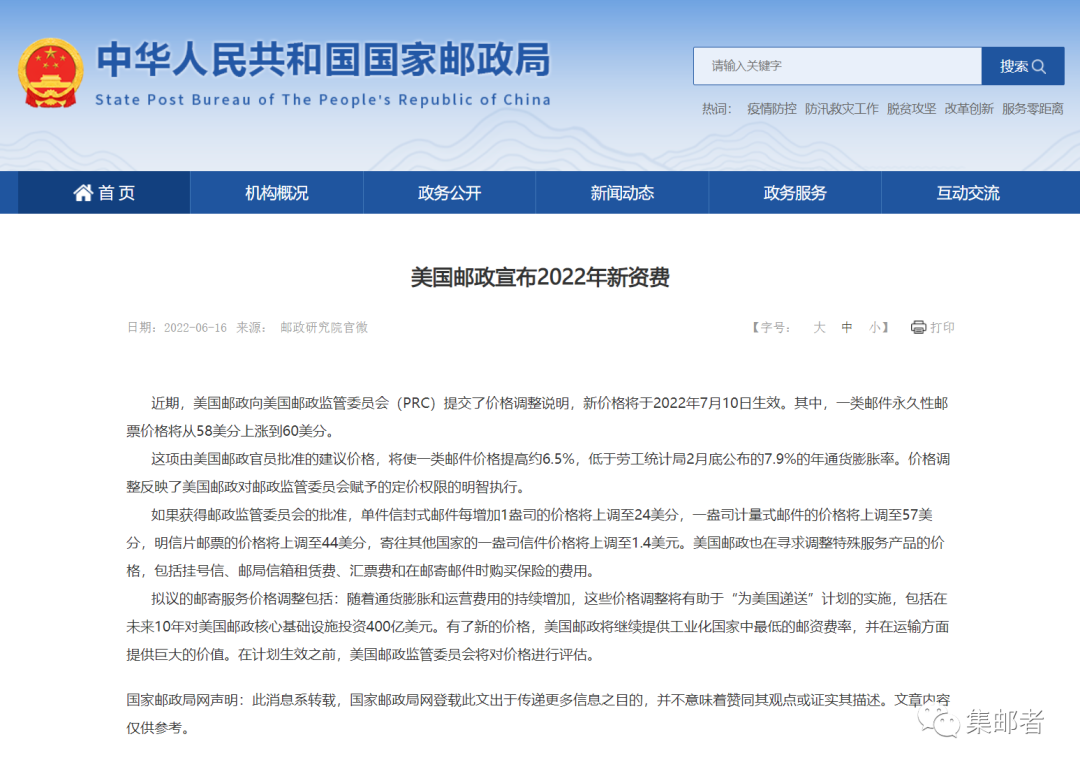Click the printer icon

tap(918, 327)
